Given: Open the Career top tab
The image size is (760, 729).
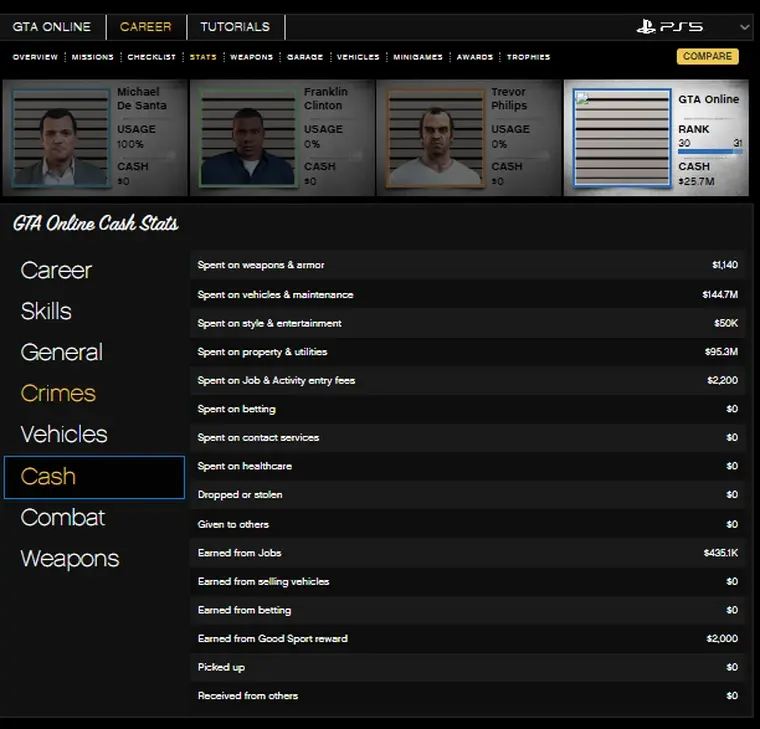Looking at the screenshot, I should tap(146, 27).
